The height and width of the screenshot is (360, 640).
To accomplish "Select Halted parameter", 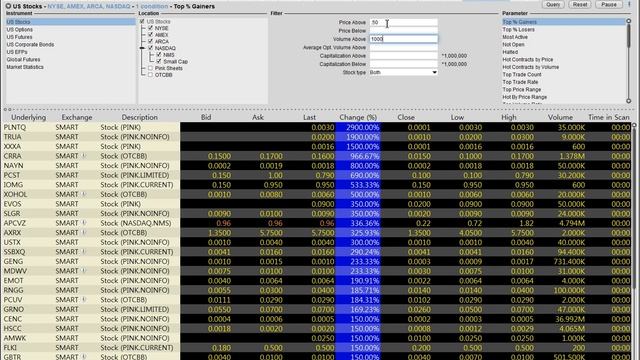I will (510, 52).
